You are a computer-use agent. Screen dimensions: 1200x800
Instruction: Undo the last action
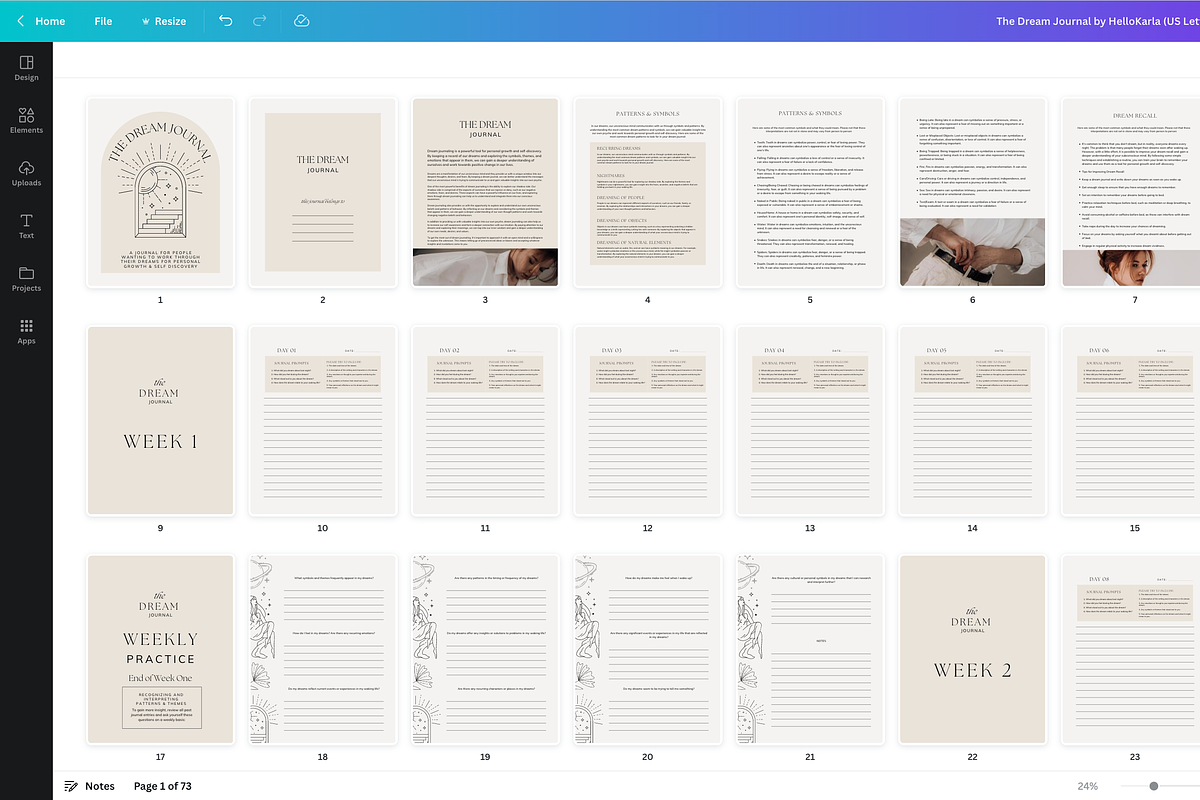[225, 21]
